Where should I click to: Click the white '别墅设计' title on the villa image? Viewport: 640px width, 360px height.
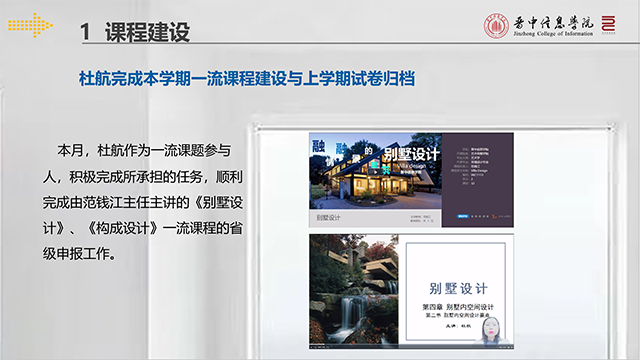point(411,154)
